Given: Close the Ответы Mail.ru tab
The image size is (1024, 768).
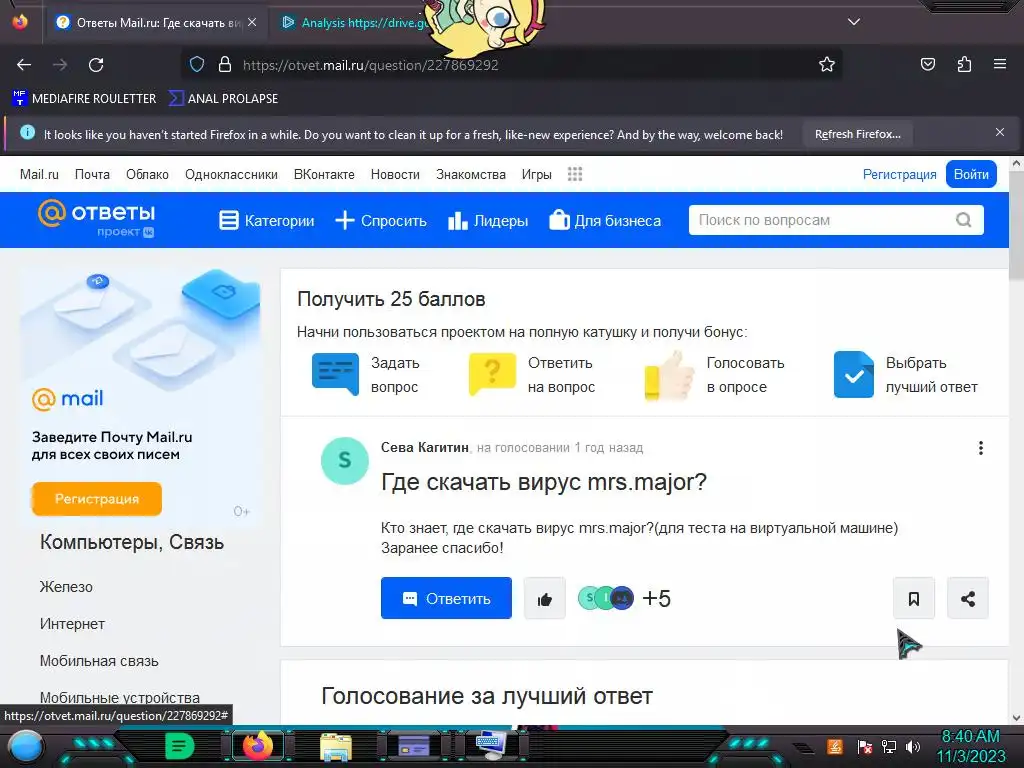Looking at the screenshot, I should click(x=252, y=22).
